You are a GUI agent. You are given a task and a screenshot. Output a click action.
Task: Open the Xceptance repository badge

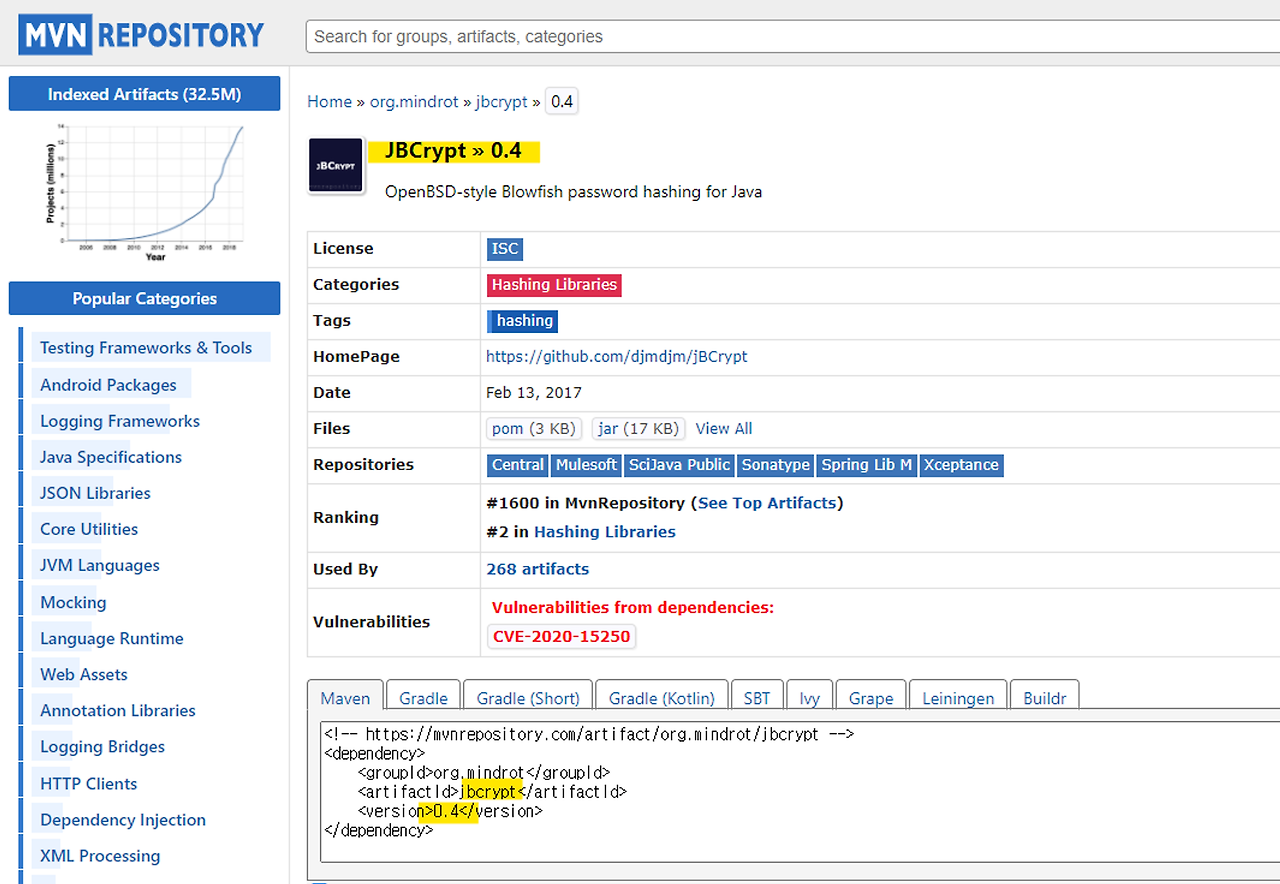click(961, 465)
